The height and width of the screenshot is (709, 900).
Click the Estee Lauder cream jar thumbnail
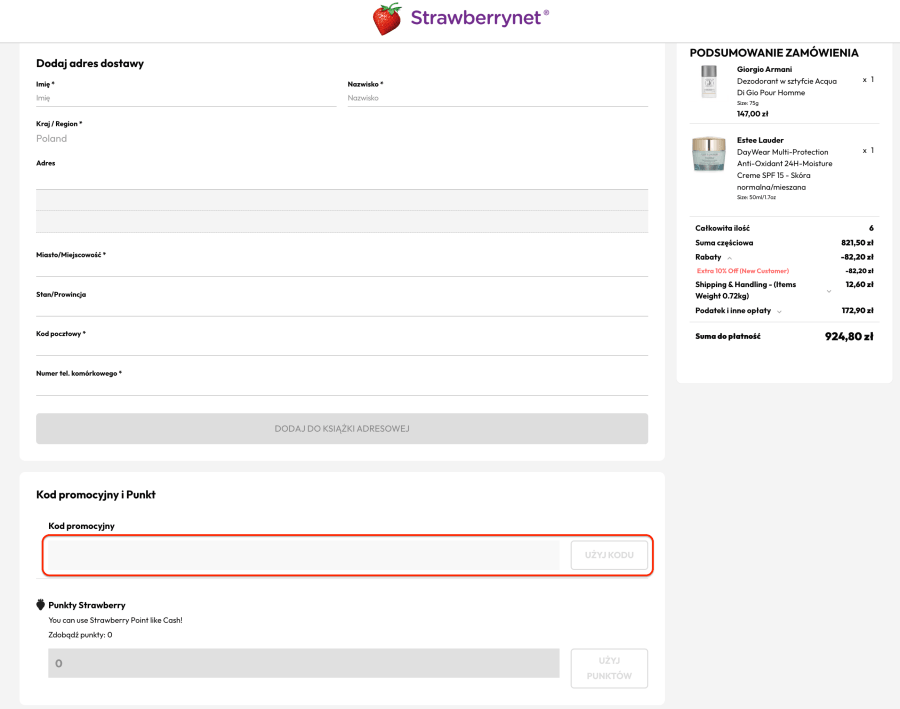[709, 154]
